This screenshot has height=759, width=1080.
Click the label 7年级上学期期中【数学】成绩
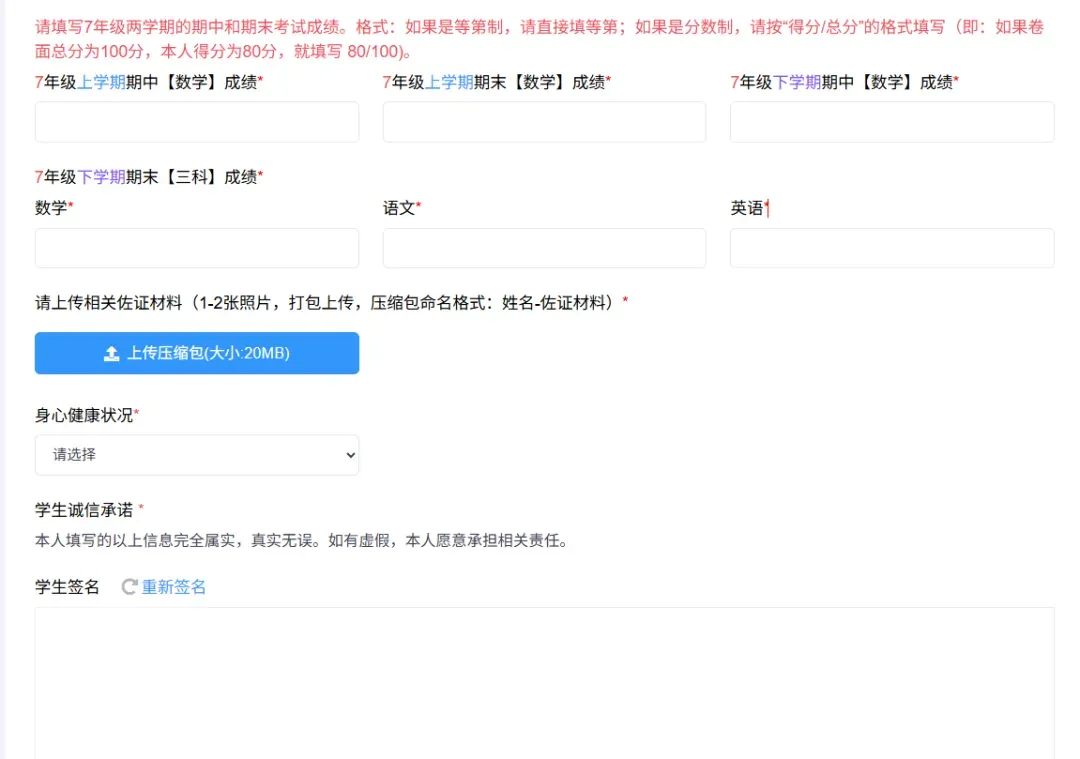click(x=149, y=83)
